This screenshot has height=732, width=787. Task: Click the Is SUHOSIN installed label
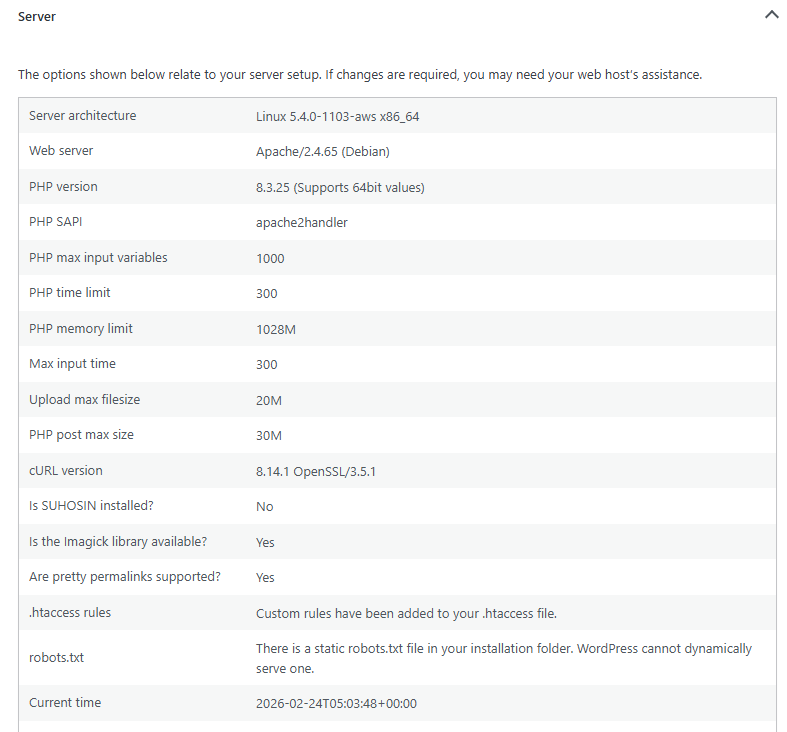[91, 506]
